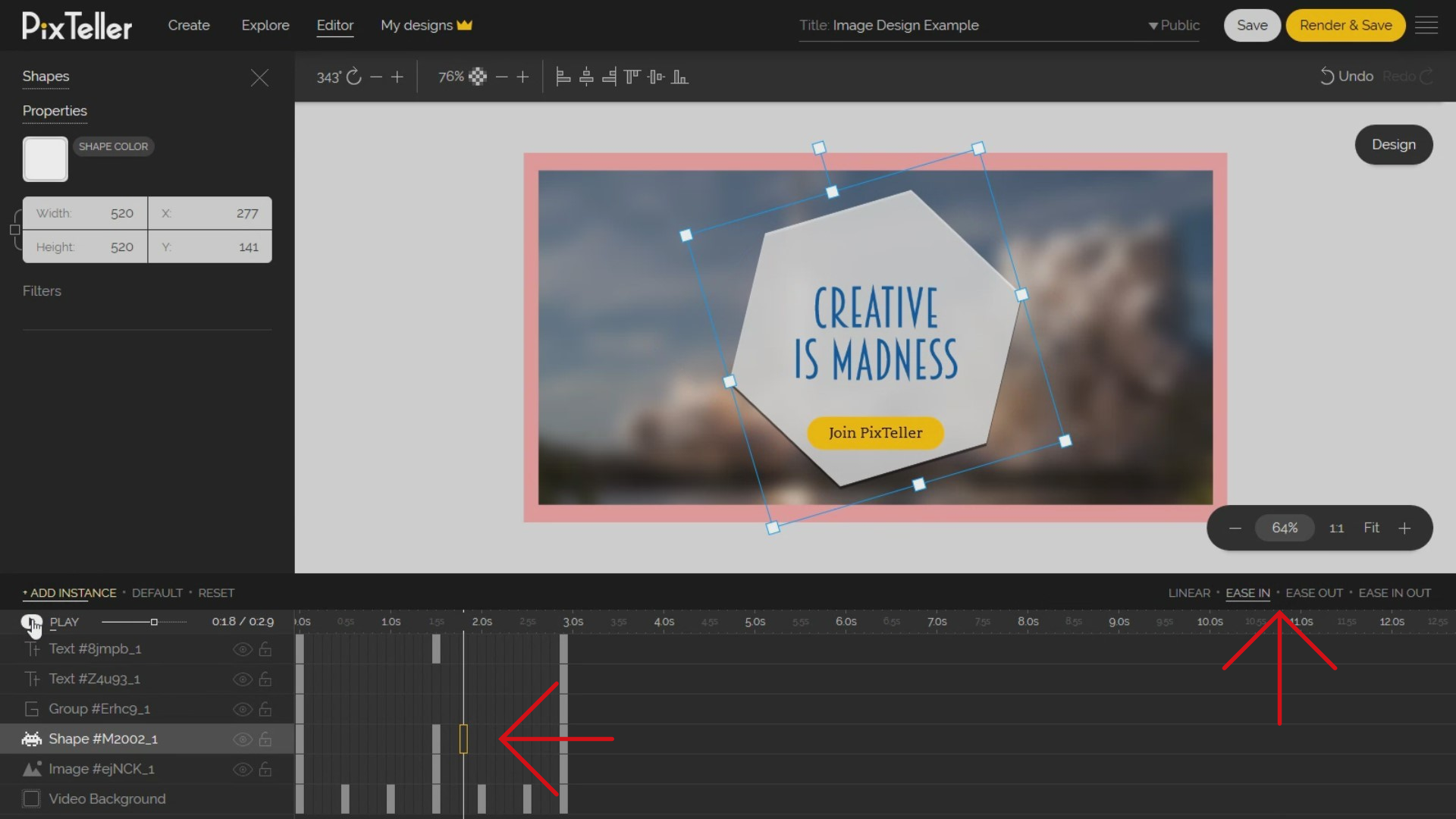The image size is (1456, 819).
Task: Click the Default animation option
Action: point(157,593)
